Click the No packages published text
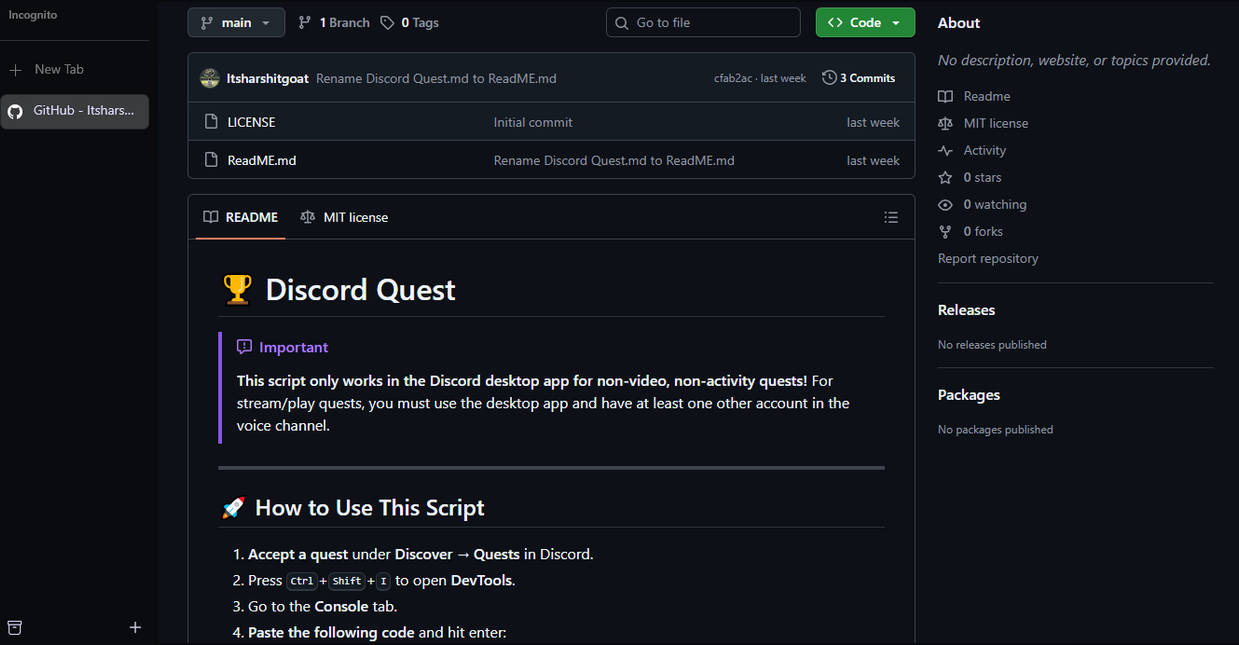The width and height of the screenshot is (1239, 645). click(995, 430)
